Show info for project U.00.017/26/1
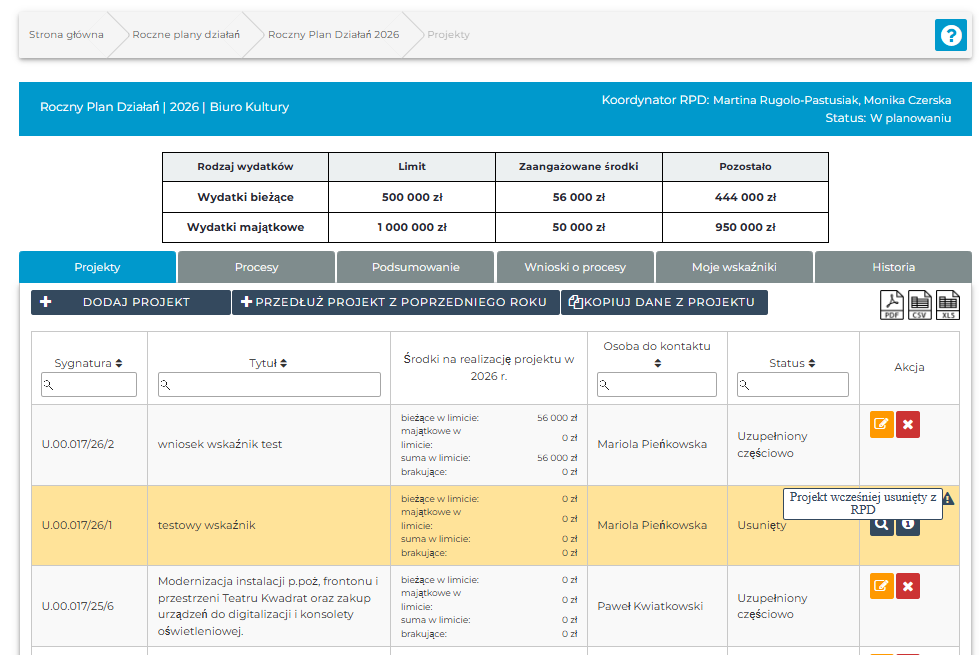The height and width of the screenshot is (655, 979). [908, 524]
